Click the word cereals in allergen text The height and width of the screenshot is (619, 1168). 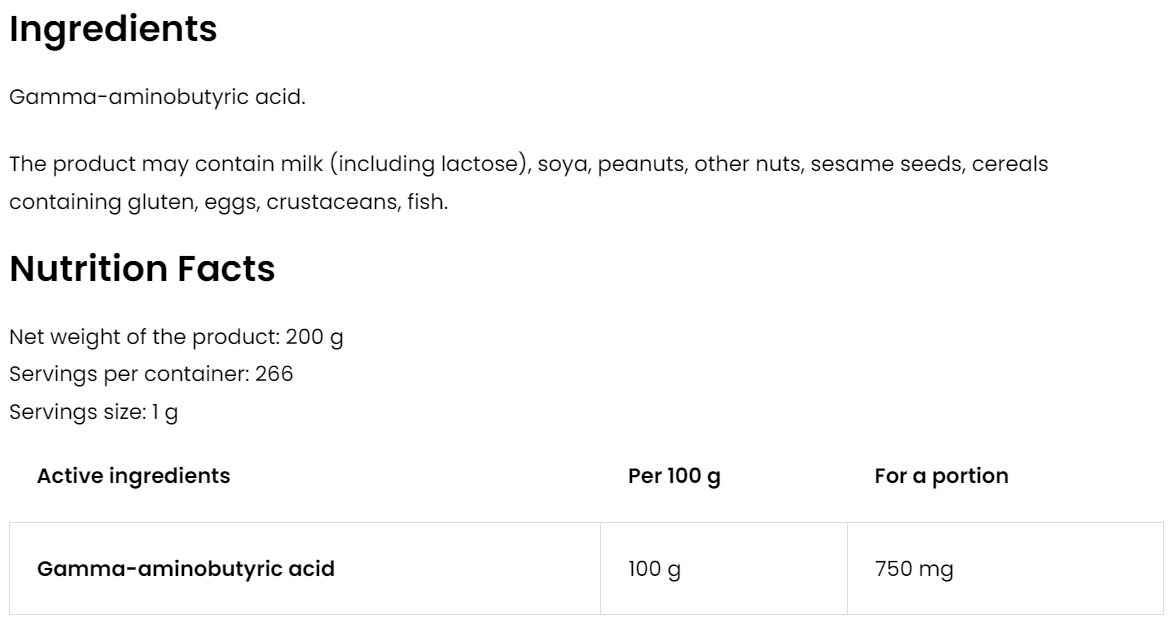pos(1012,164)
